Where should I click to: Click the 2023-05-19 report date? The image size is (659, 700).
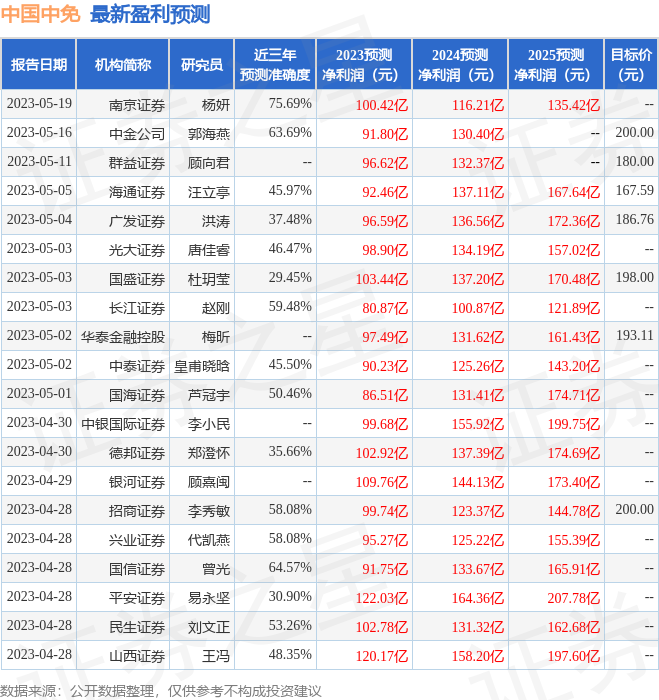coord(39,103)
